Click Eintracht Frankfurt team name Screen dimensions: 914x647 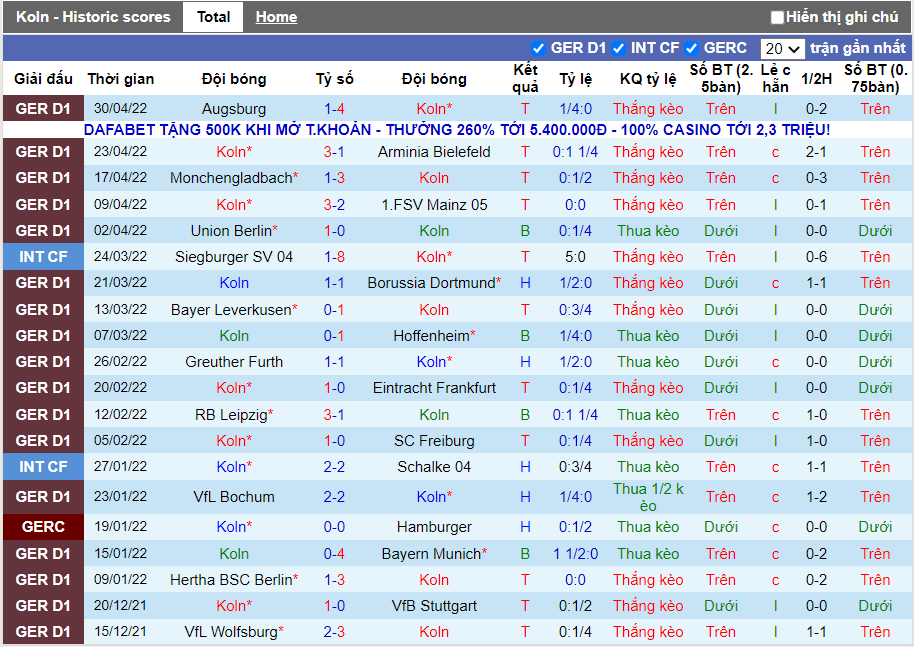pos(434,388)
